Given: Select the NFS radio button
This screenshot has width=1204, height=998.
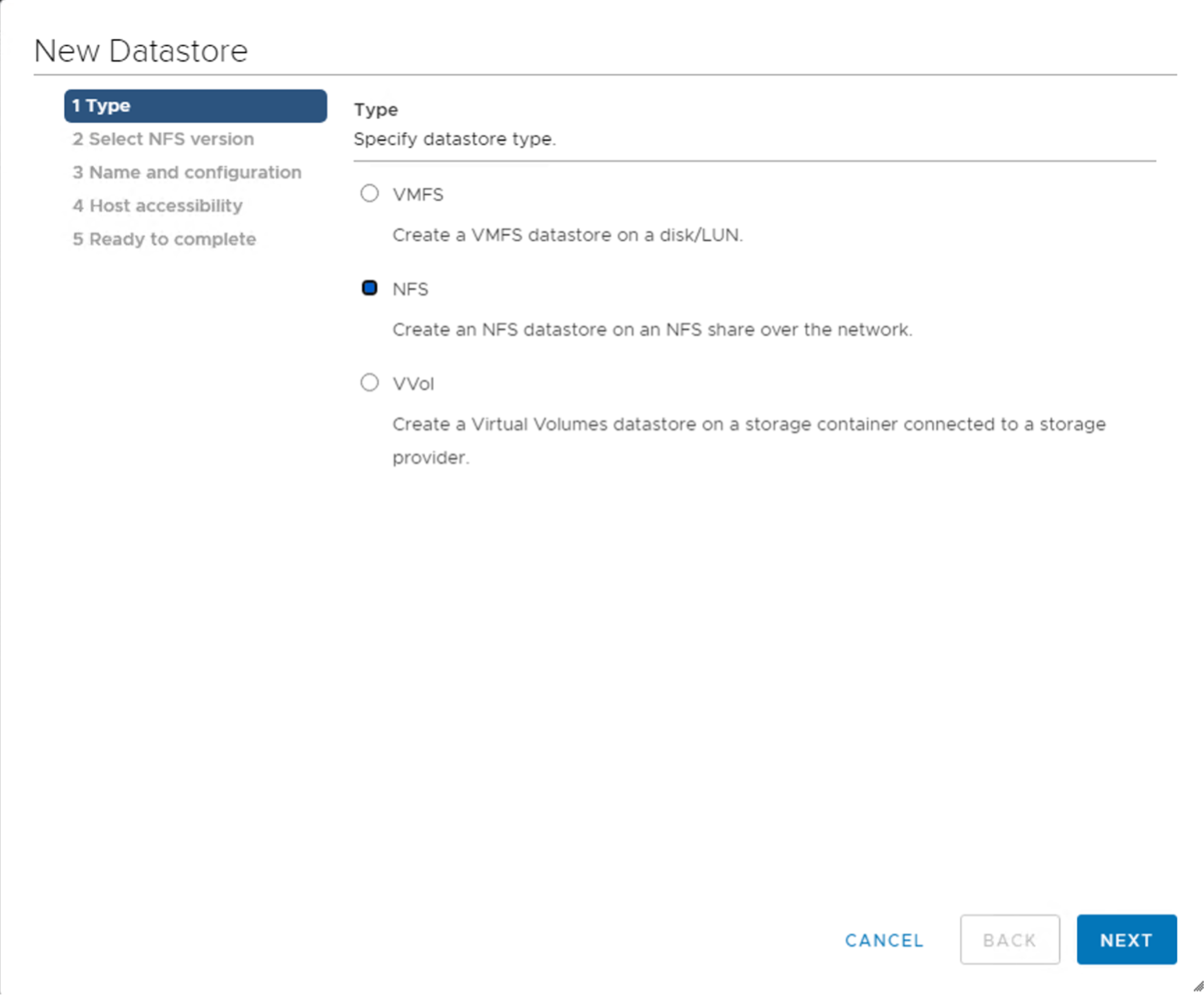Looking at the screenshot, I should [370, 288].
